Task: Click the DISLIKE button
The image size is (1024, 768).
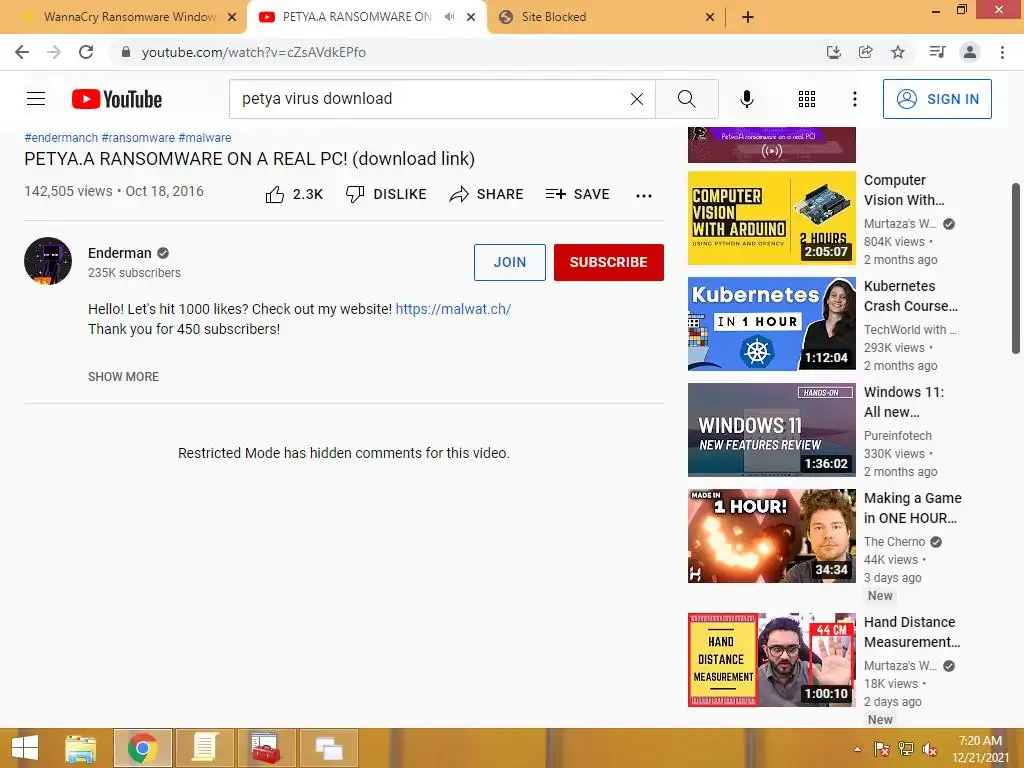Action: (386, 194)
